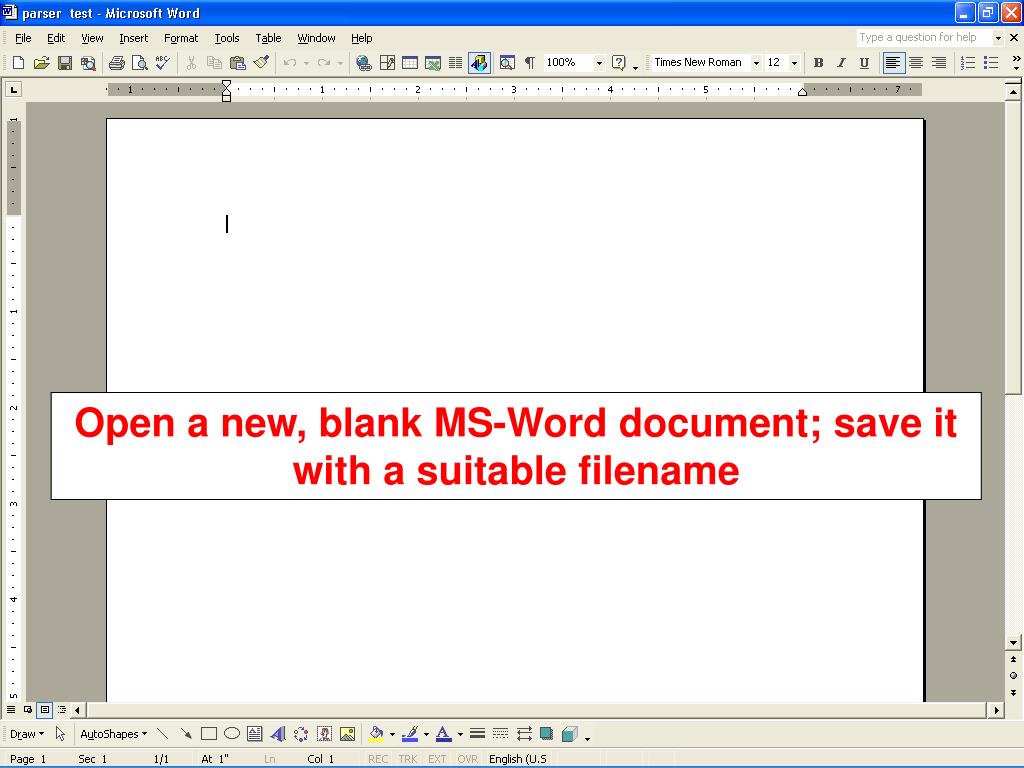
Task: Expand the Times New Roman font dropdown
Action: pos(756,63)
